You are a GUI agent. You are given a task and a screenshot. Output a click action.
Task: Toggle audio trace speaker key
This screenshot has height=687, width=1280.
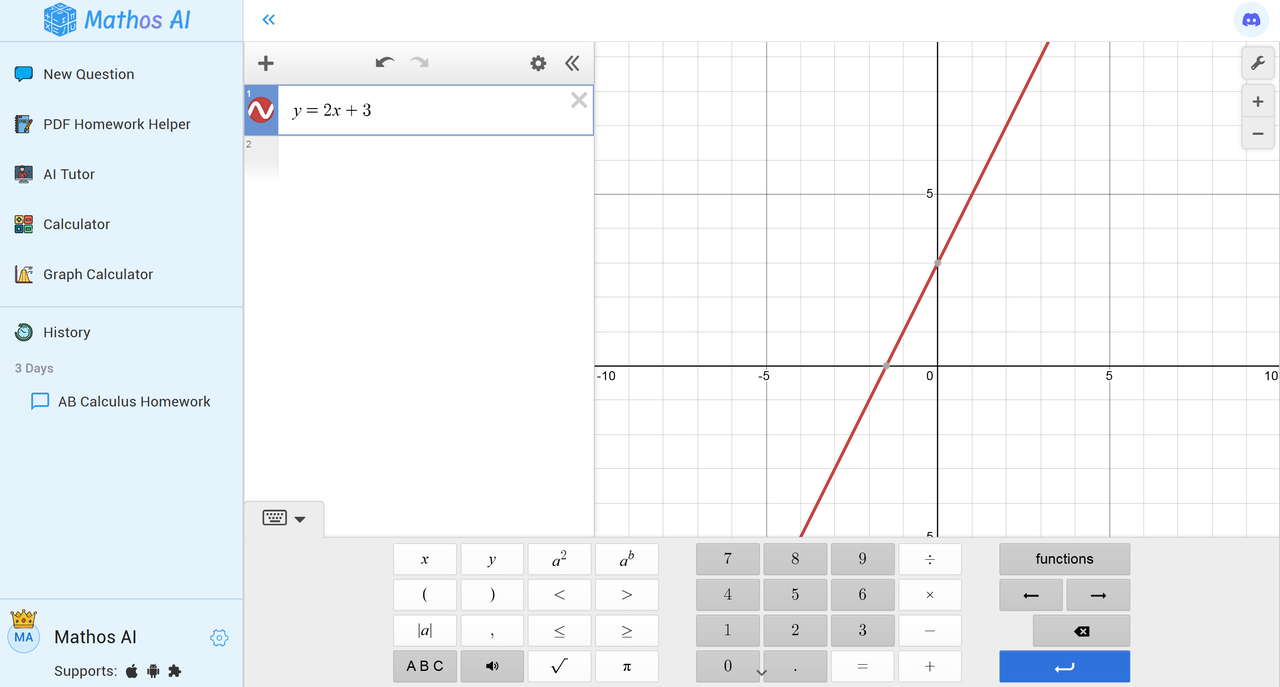coord(491,666)
